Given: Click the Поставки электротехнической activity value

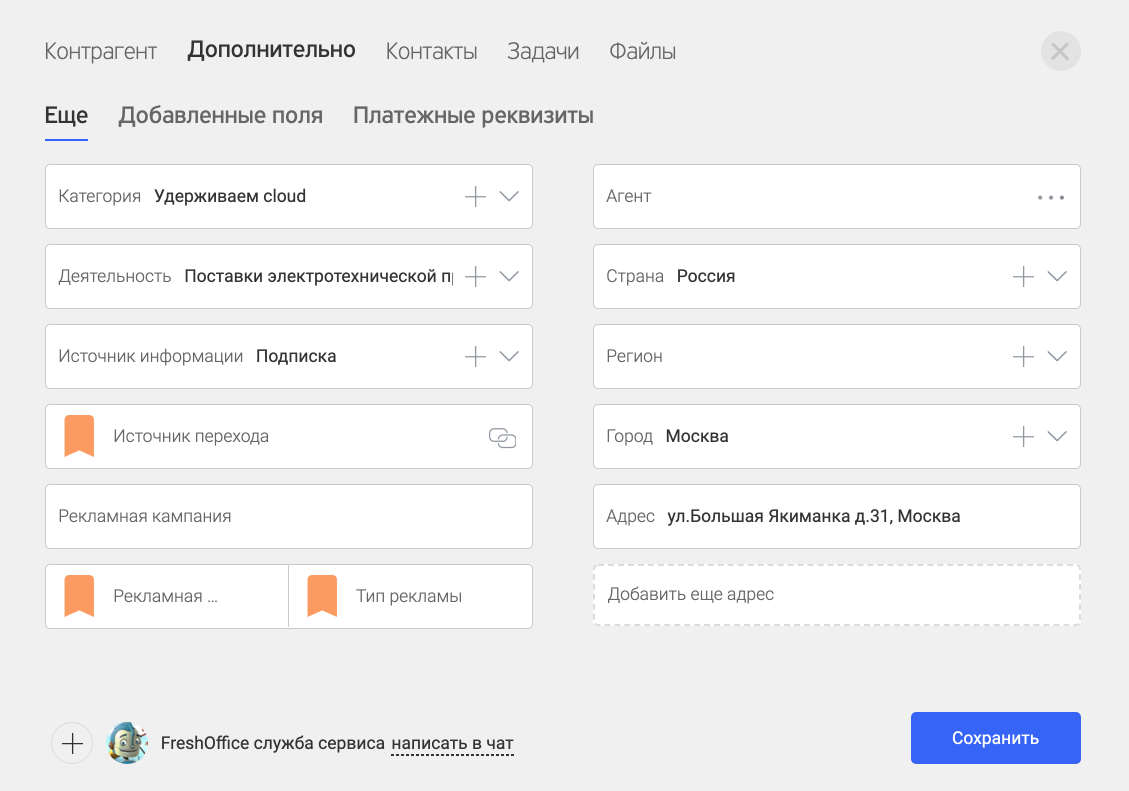Looking at the screenshot, I should (318, 276).
